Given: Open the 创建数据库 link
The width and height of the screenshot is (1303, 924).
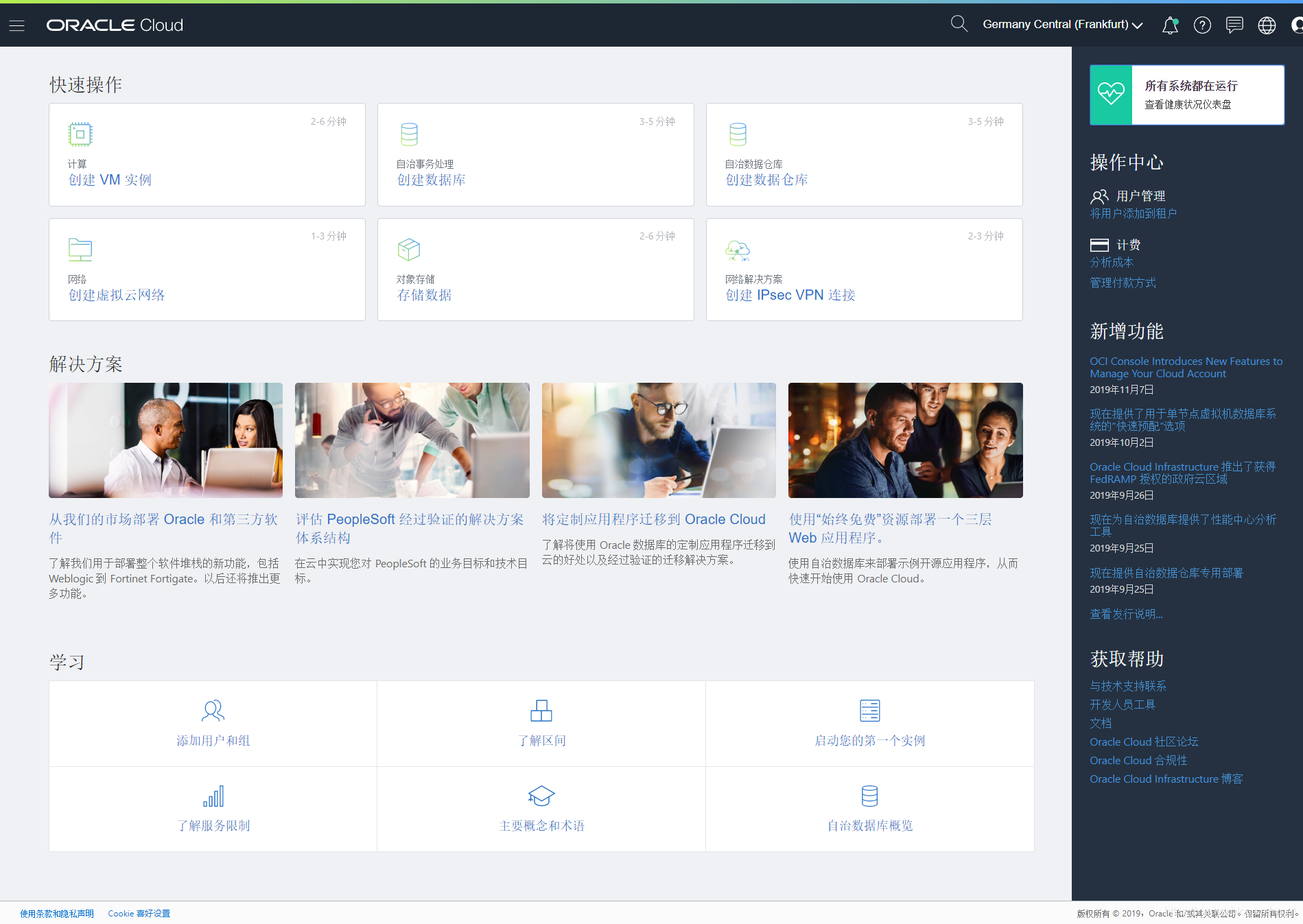Looking at the screenshot, I should tap(431, 180).
